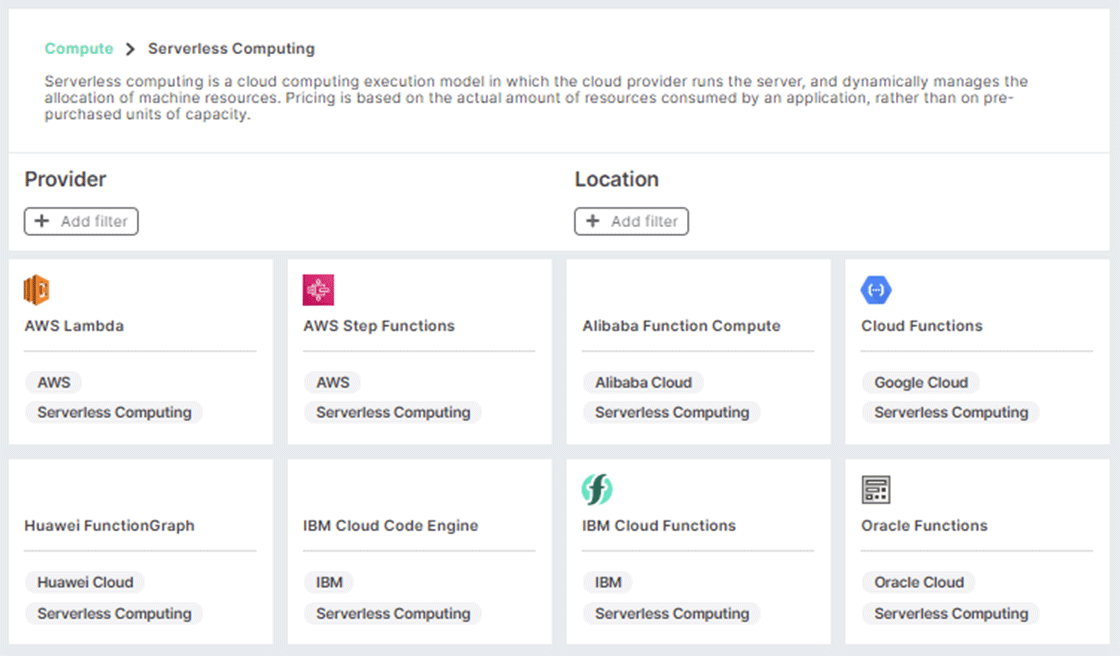This screenshot has width=1120, height=656.
Task: Click IBM tag on IBM Cloud Functions card
Action: click(x=608, y=582)
